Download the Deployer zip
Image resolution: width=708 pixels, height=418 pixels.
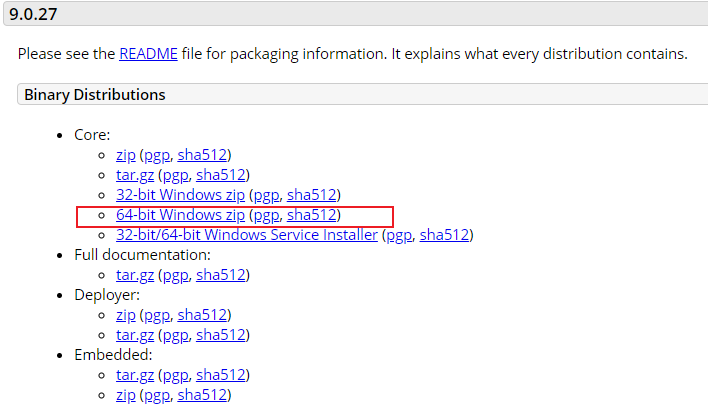pyautogui.click(x=126, y=315)
